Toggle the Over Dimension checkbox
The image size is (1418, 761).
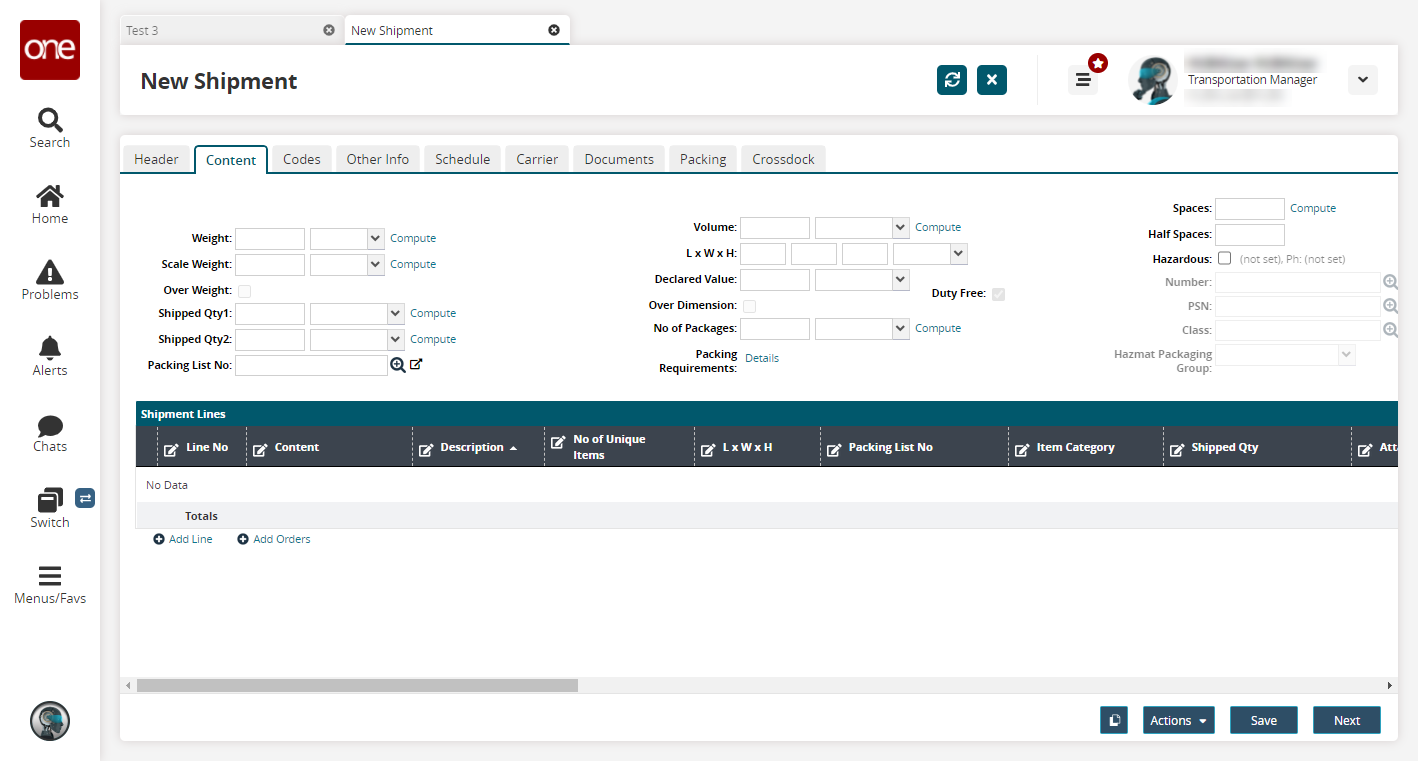[x=749, y=306]
